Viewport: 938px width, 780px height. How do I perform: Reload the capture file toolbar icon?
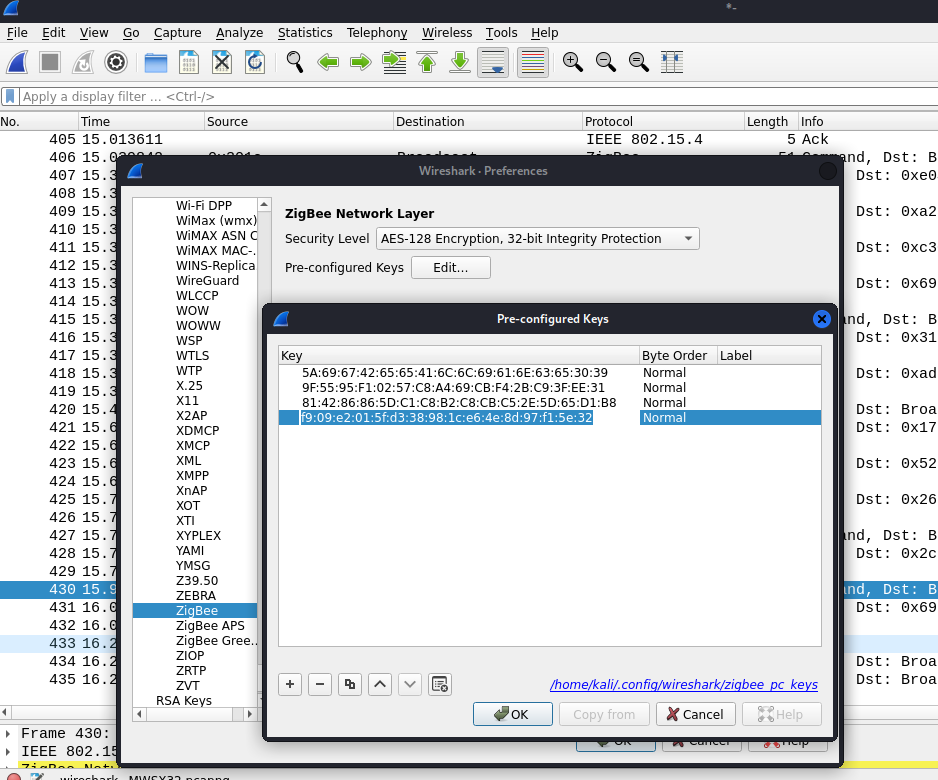click(255, 62)
